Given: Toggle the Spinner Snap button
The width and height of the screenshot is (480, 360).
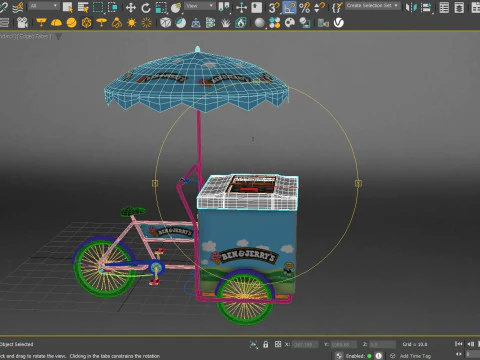Looking at the screenshot, I should pyautogui.click(x=319, y=7).
